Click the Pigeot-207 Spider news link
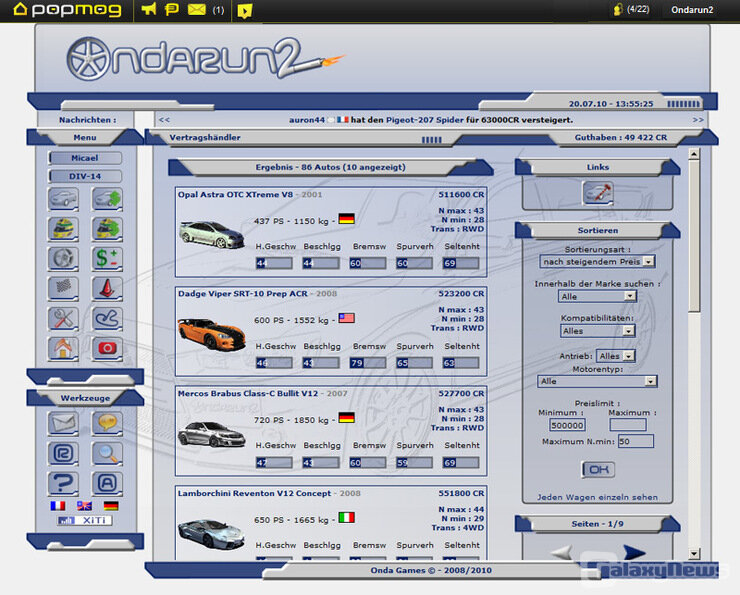The height and width of the screenshot is (595, 740). 425,120
